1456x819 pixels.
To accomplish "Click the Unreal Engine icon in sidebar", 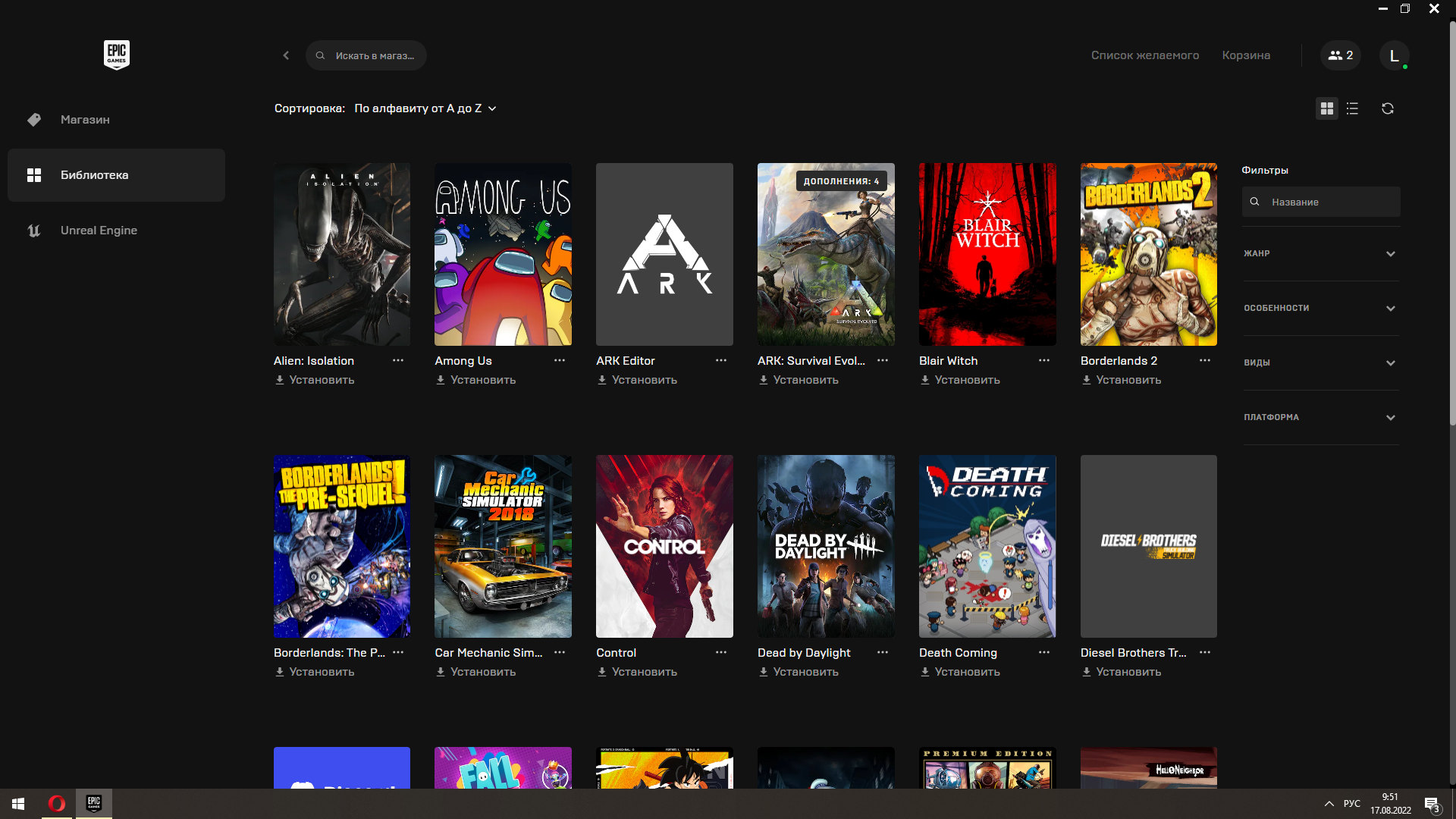I will 34,231.
